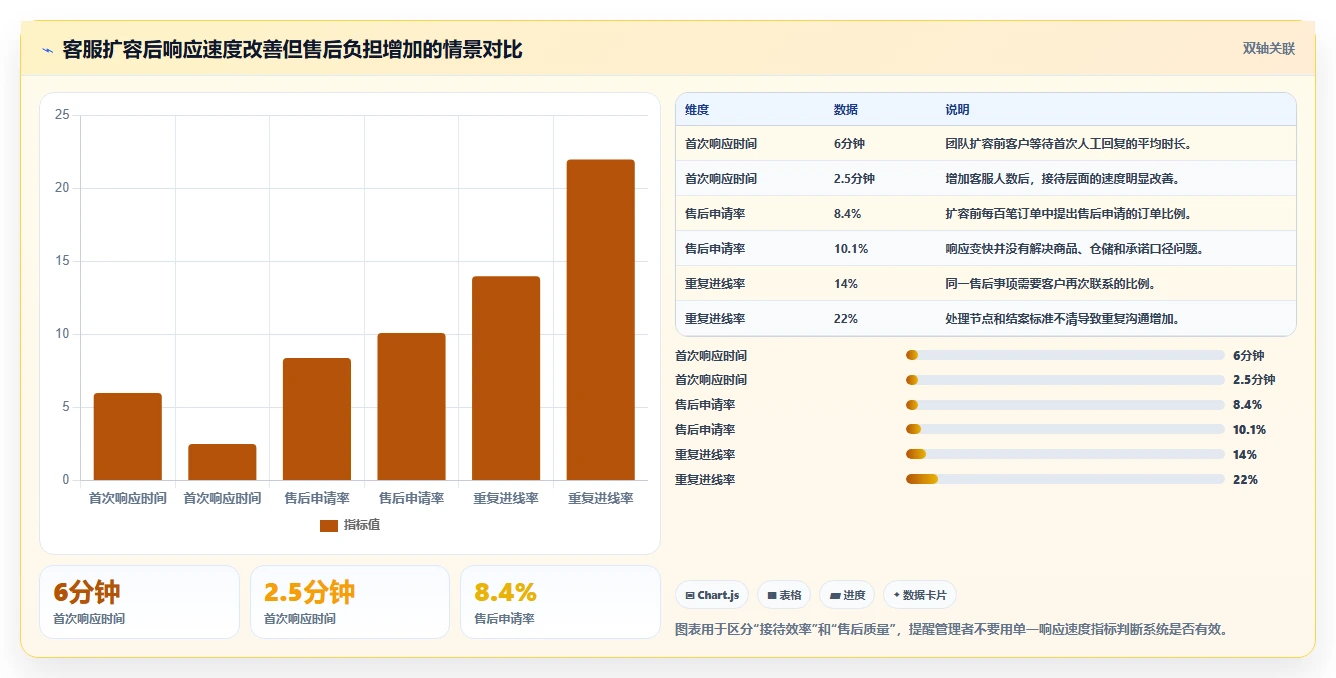Click the 进度 chip
Viewport: 1336px width, 678px height.
click(x=847, y=595)
